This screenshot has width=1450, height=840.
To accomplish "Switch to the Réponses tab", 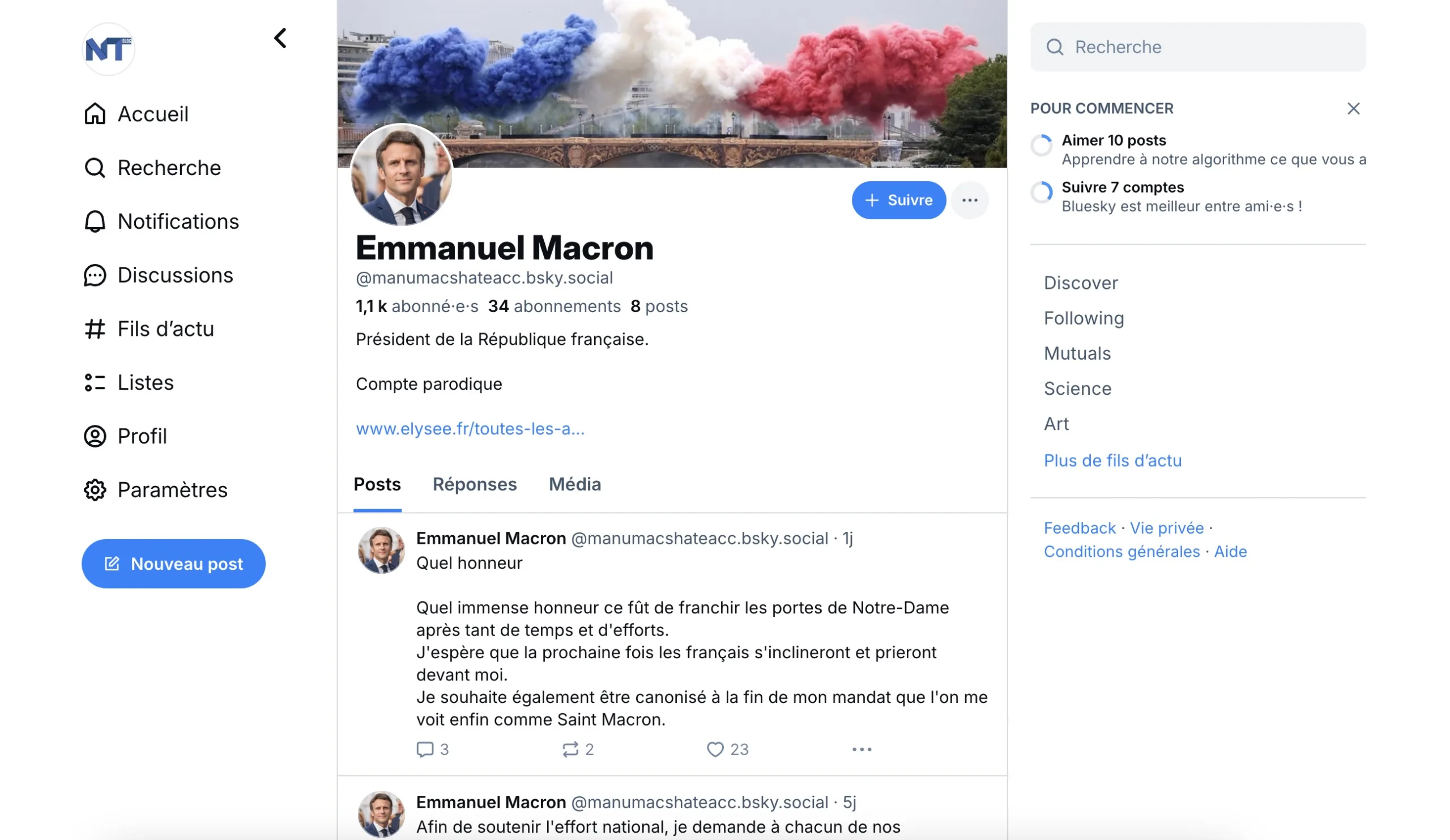I will (x=474, y=484).
